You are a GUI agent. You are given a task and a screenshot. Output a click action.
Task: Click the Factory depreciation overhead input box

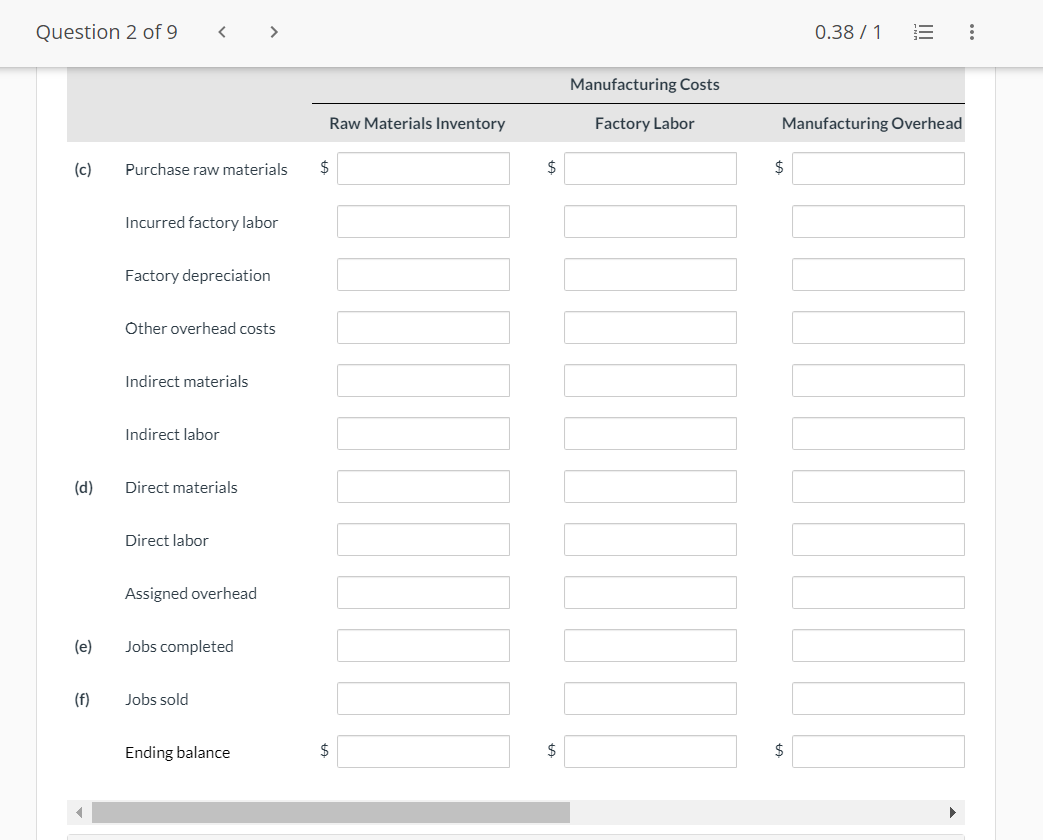(877, 274)
